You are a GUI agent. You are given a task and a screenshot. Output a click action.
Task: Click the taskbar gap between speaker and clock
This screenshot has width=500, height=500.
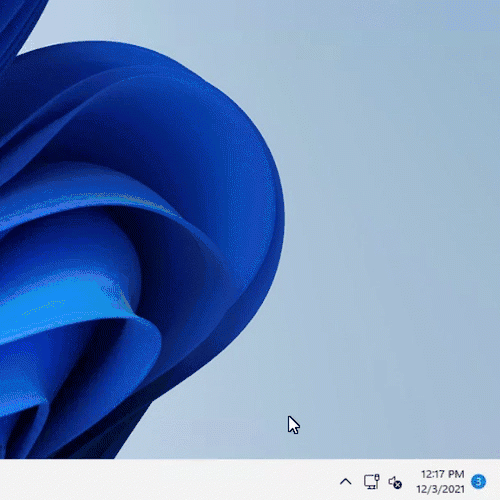click(410, 482)
